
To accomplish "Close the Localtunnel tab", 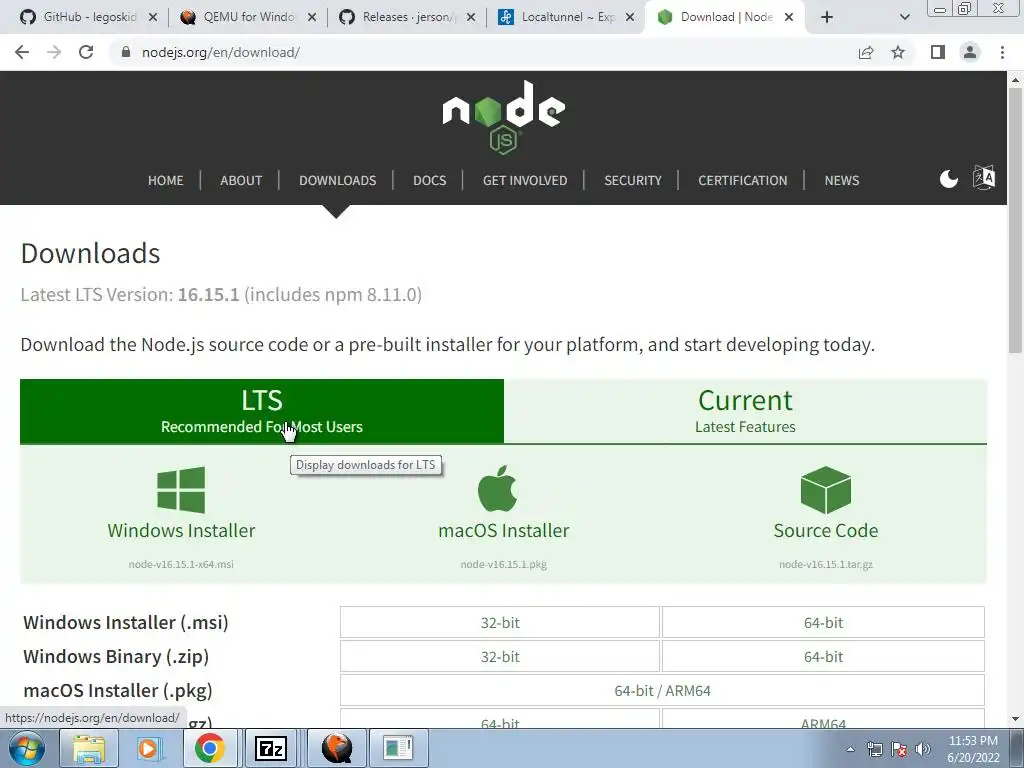I will [x=630, y=18].
